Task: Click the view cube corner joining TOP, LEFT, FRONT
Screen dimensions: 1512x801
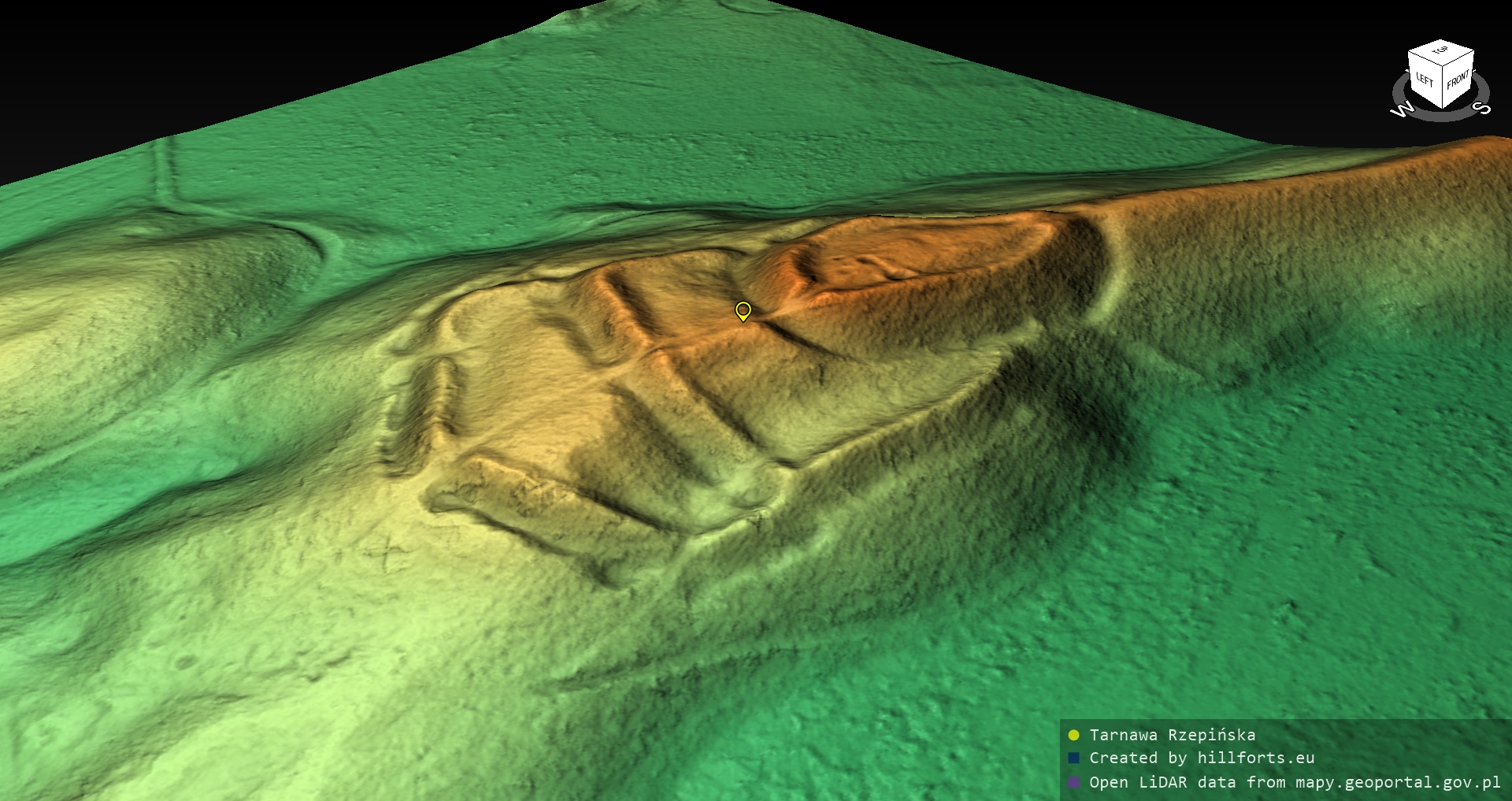Action: click(x=1442, y=66)
